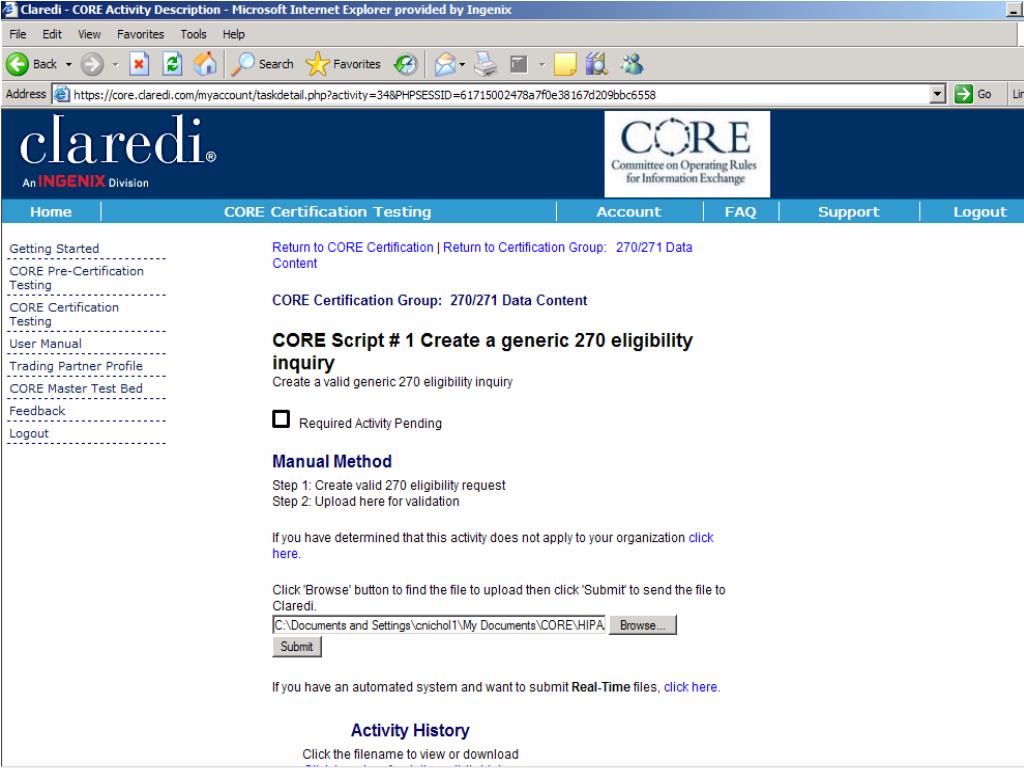Click 'CORE Certification Group: 270/271 Data Content' heading
Viewport: 1024px width, 768px height.
[430, 300]
